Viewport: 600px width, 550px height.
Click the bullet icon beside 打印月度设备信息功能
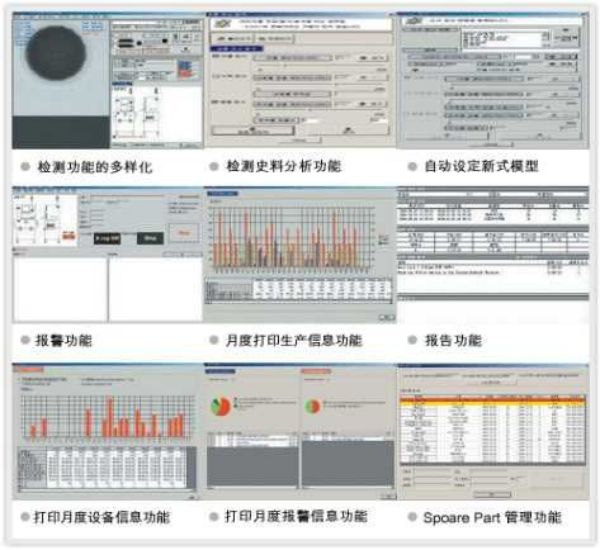click(x=23, y=518)
